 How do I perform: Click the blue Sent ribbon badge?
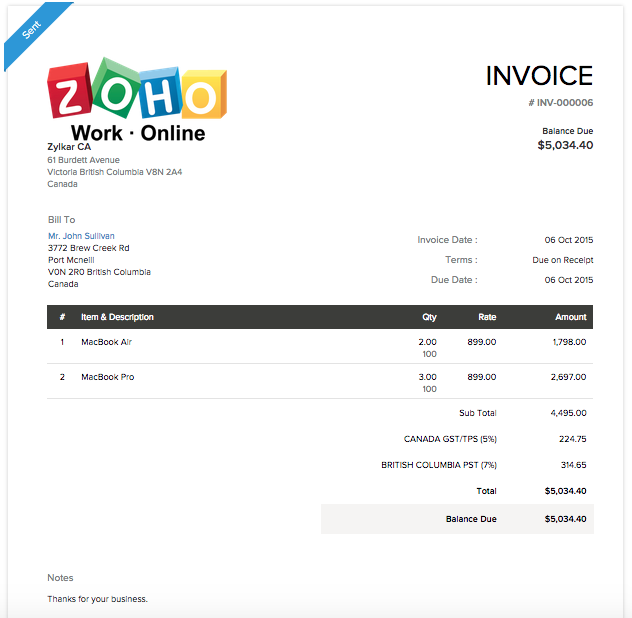pos(32,29)
